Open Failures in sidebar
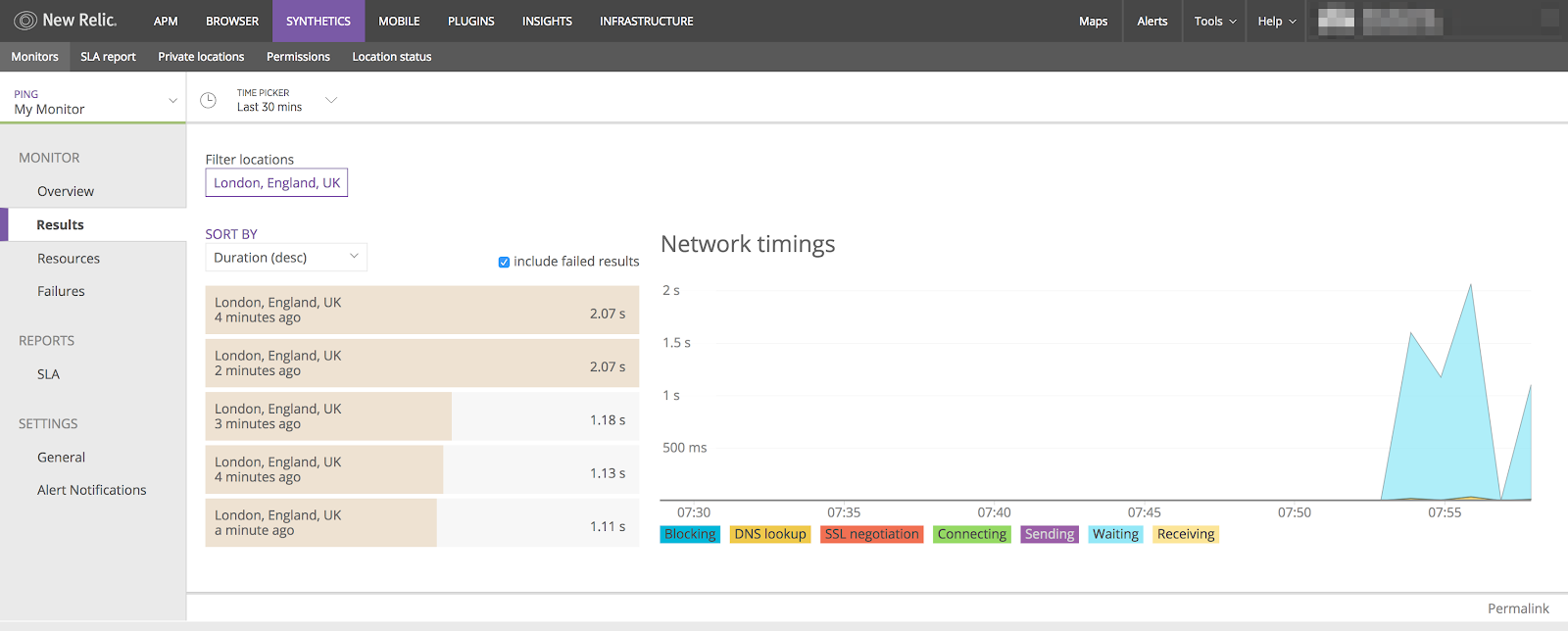 click(x=61, y=291)
